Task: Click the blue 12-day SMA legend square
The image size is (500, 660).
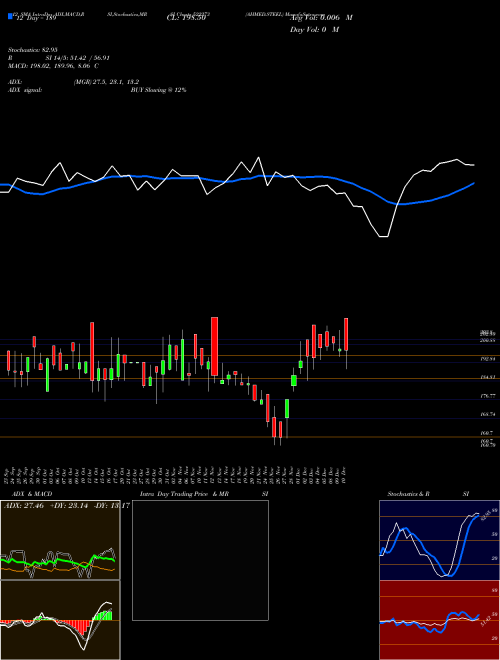Action: click(10, 17)
